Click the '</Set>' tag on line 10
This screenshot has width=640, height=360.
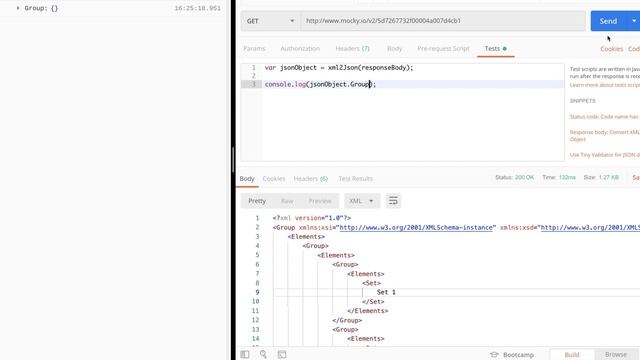tap(373, 302)
